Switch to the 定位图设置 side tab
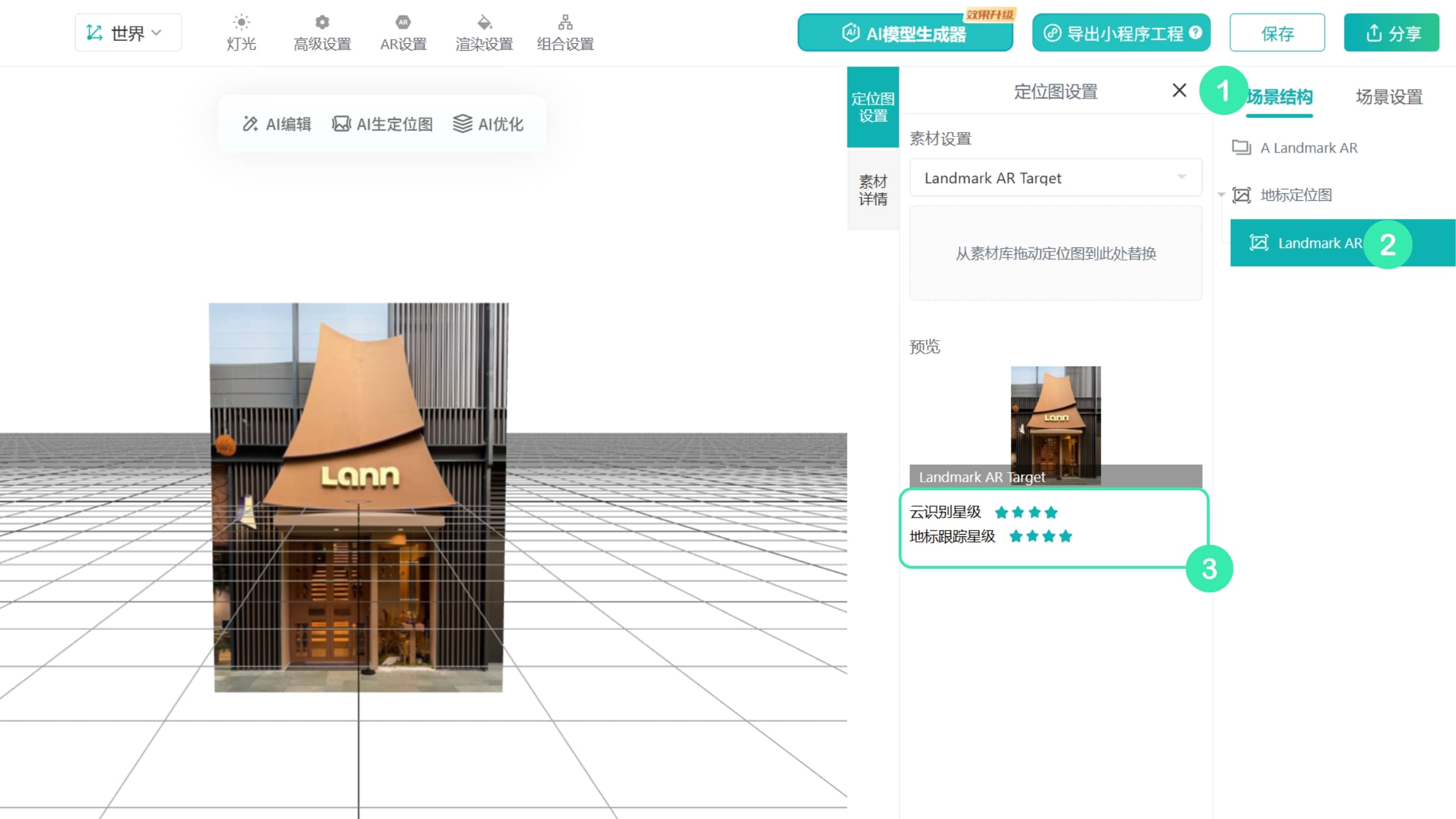The height and width of the screenshot is (819, 1456). click(873, 107)
